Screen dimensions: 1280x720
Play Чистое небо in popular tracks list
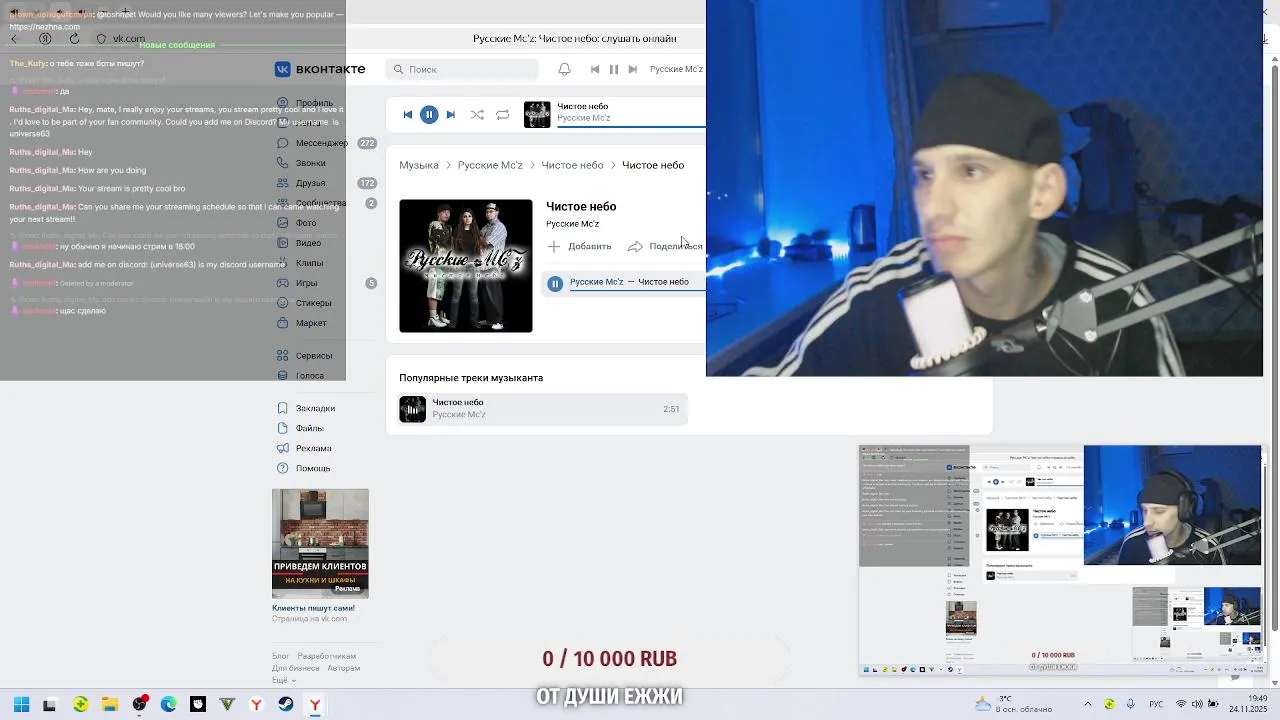[x=413, y=409]
